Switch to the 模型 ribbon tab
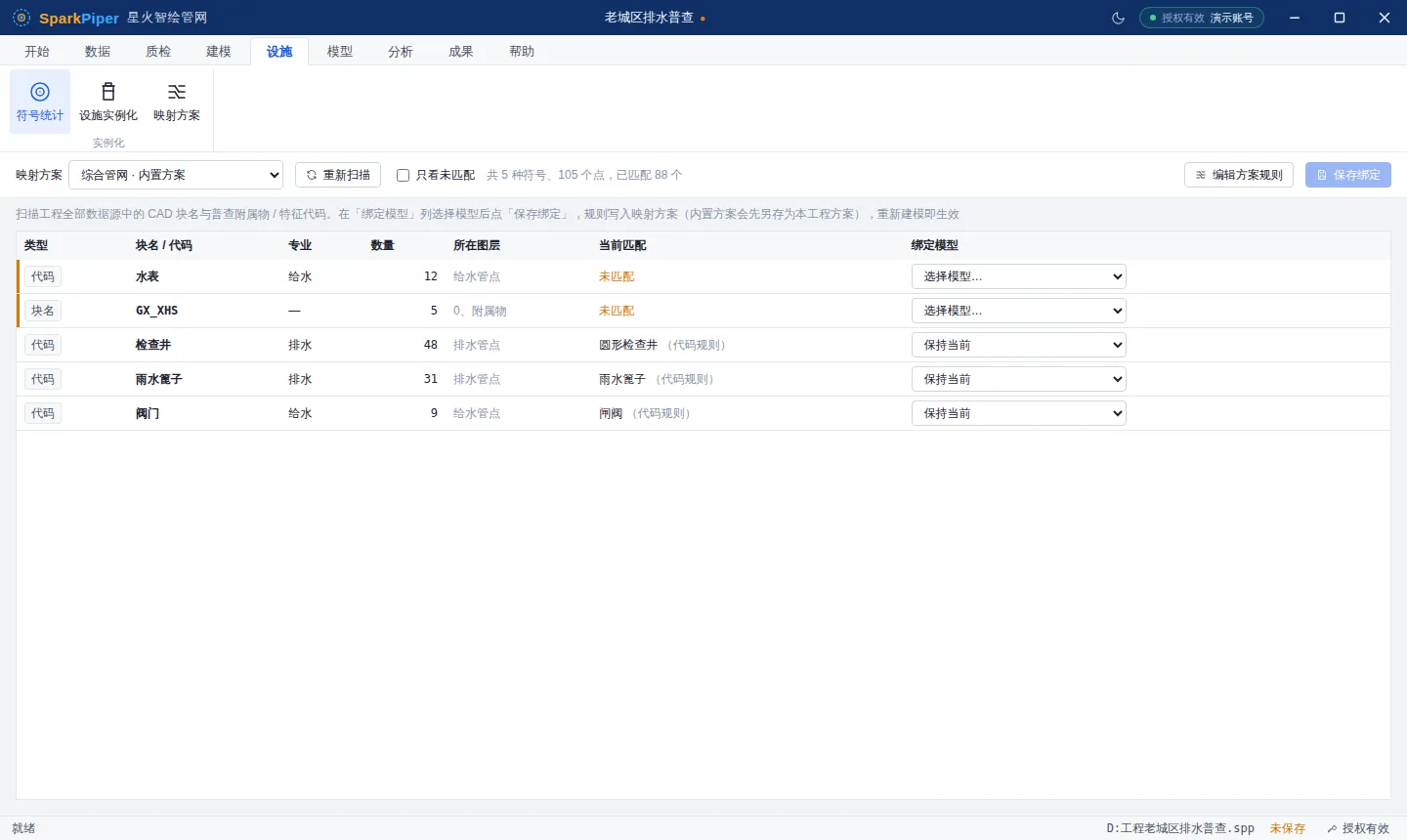 click(340, 52)
